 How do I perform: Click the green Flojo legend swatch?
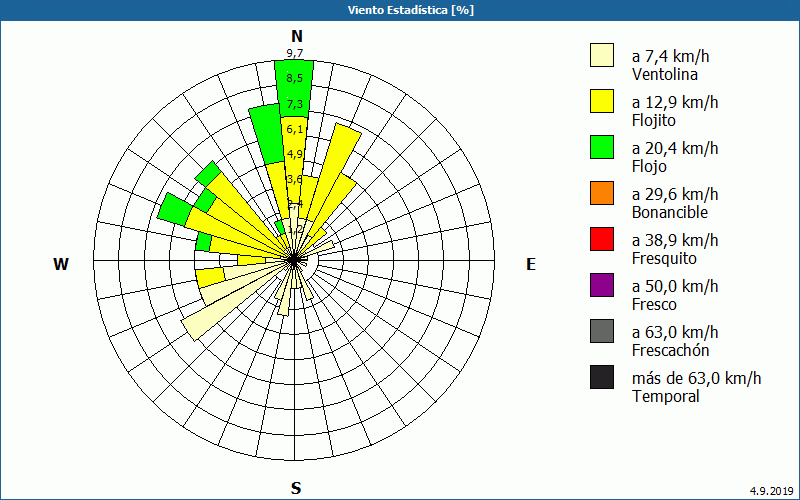(602, 147)
